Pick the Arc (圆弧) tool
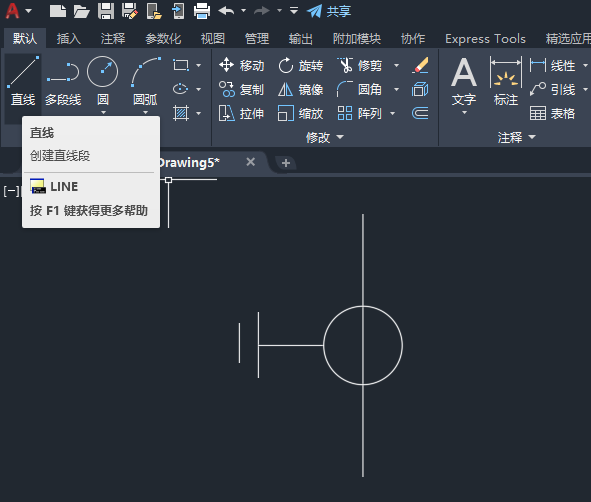Screen dimensions: 591x502 pos(145,81)
